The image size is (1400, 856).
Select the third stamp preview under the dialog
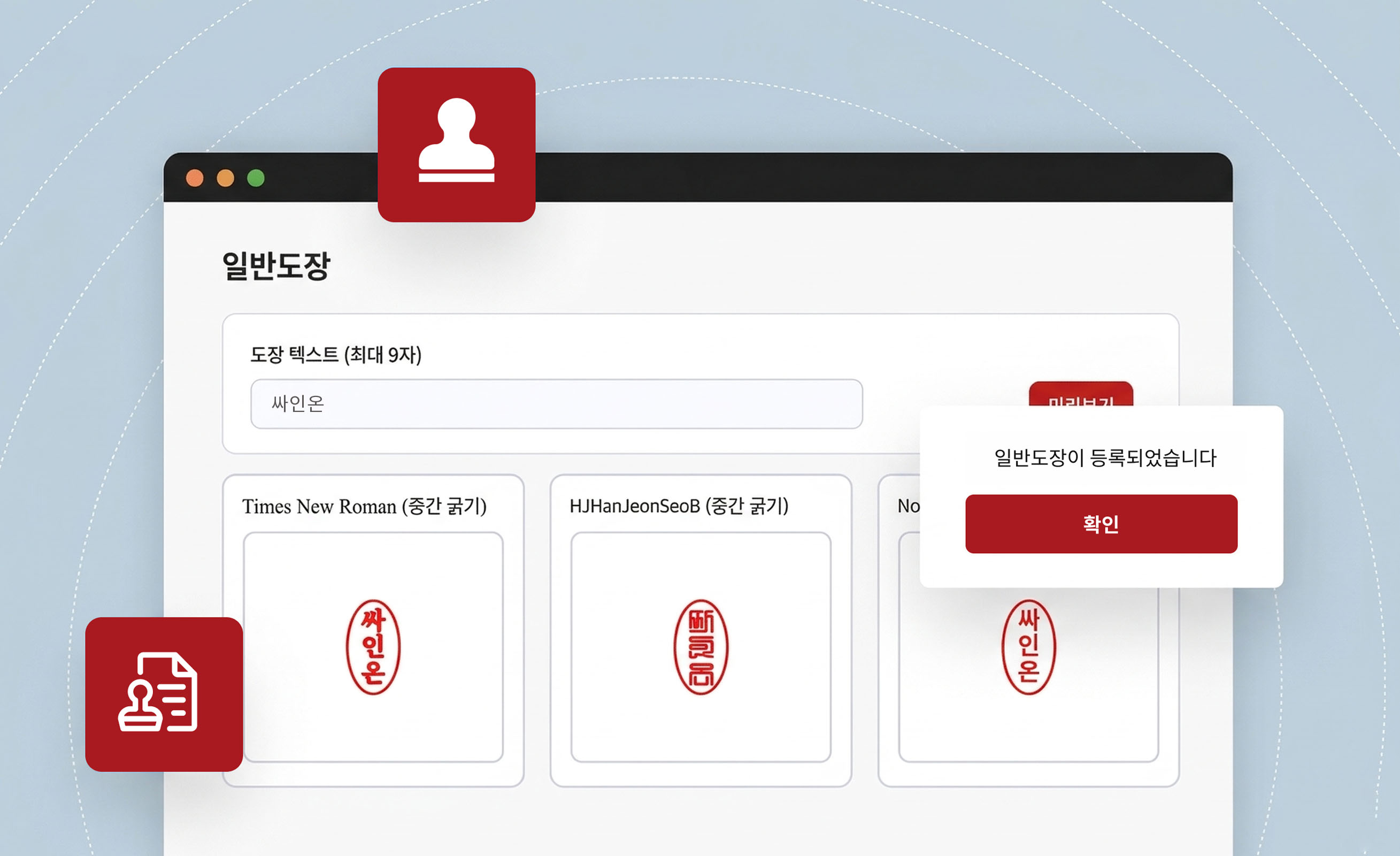pyautogui.click(x=1028, y=675)
